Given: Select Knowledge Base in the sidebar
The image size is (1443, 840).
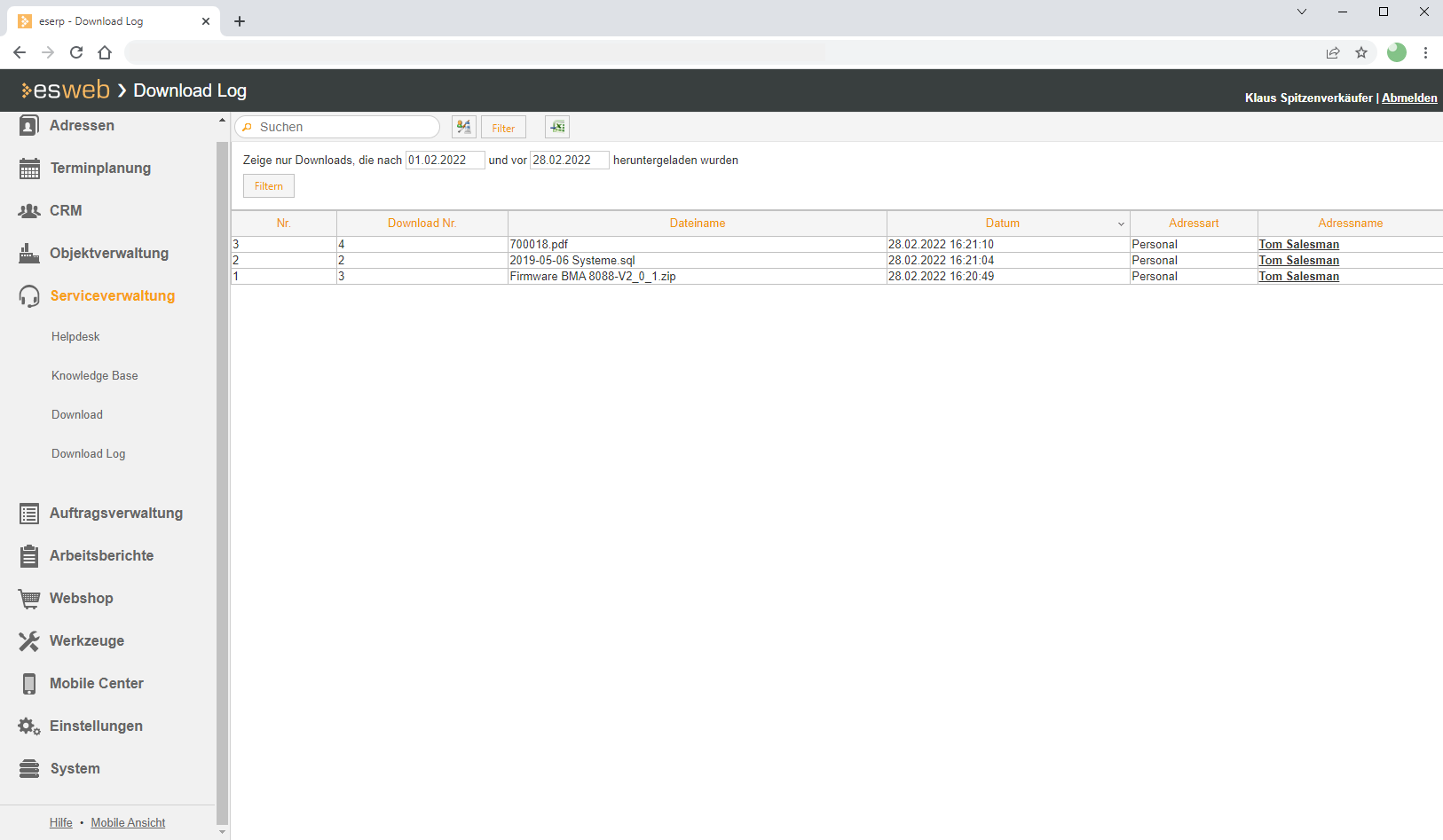Looking at the screenshot, I should 94,376.
